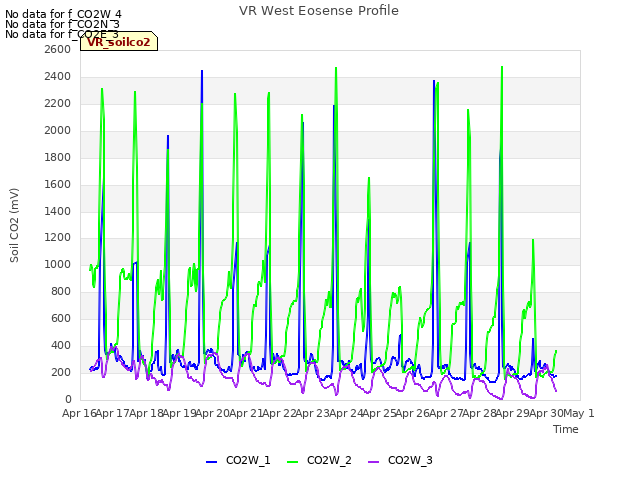Click the May 1 x-axis tick label

[579, 413]
